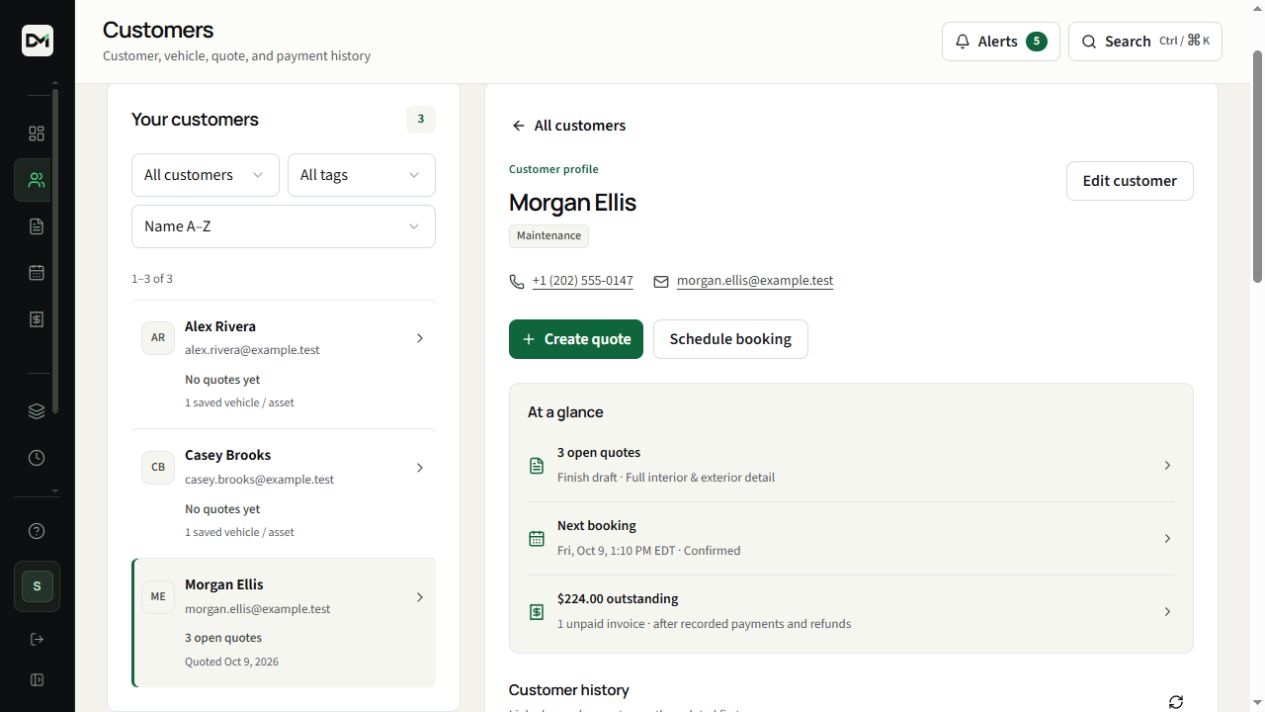Open the Name A–Z sort dropdown
The width and height of the screenshot is (1265, 712).
click(283, 227)
